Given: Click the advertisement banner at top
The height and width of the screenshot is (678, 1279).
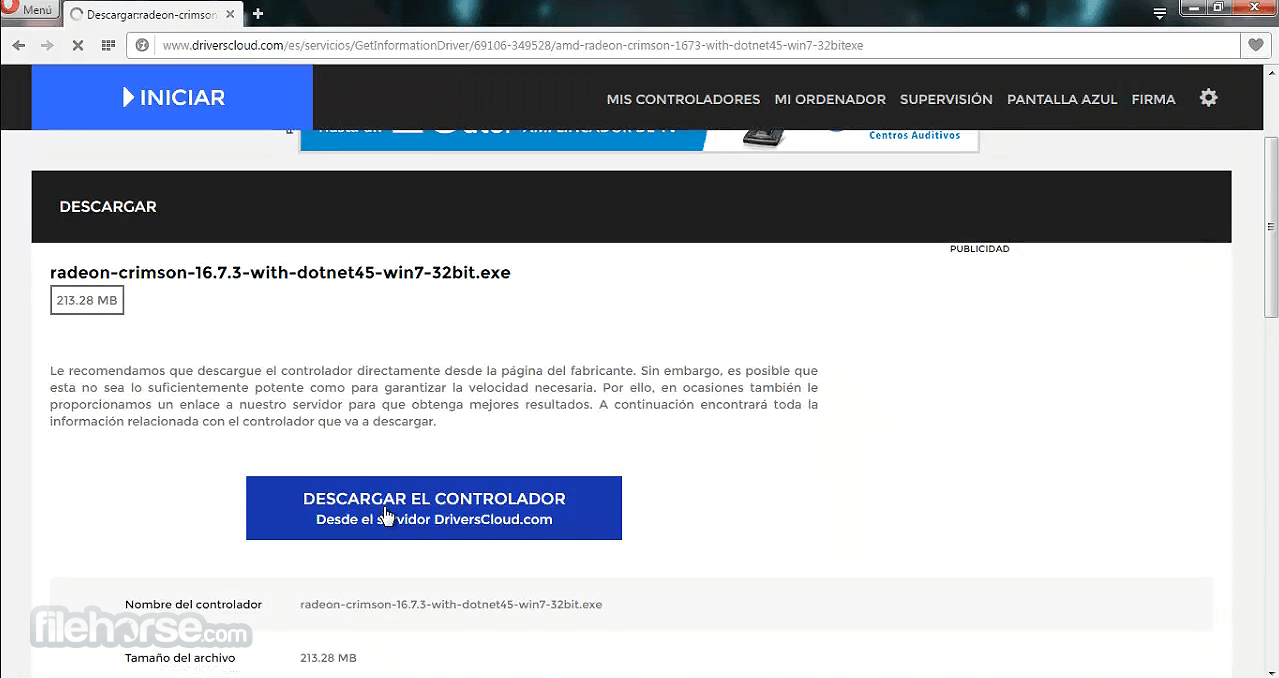Looking at the screenshot, I should [639, 140].
